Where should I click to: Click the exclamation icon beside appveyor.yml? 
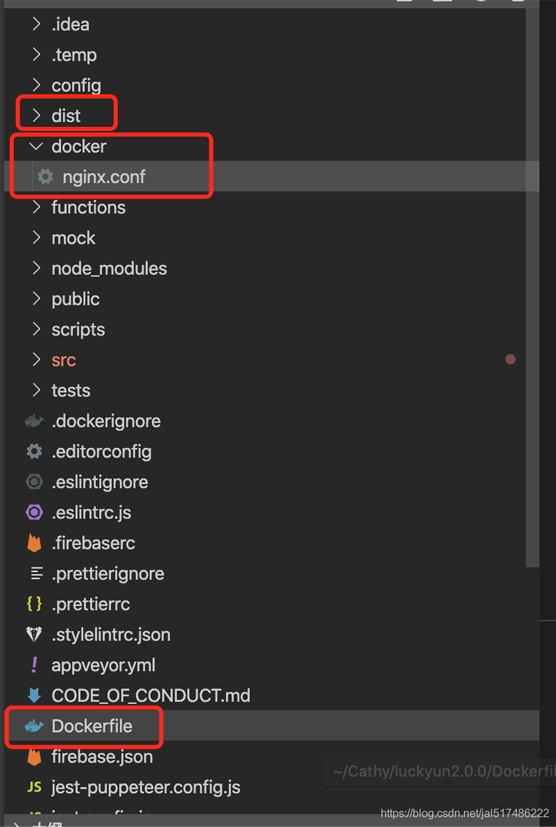coord(34,665)
